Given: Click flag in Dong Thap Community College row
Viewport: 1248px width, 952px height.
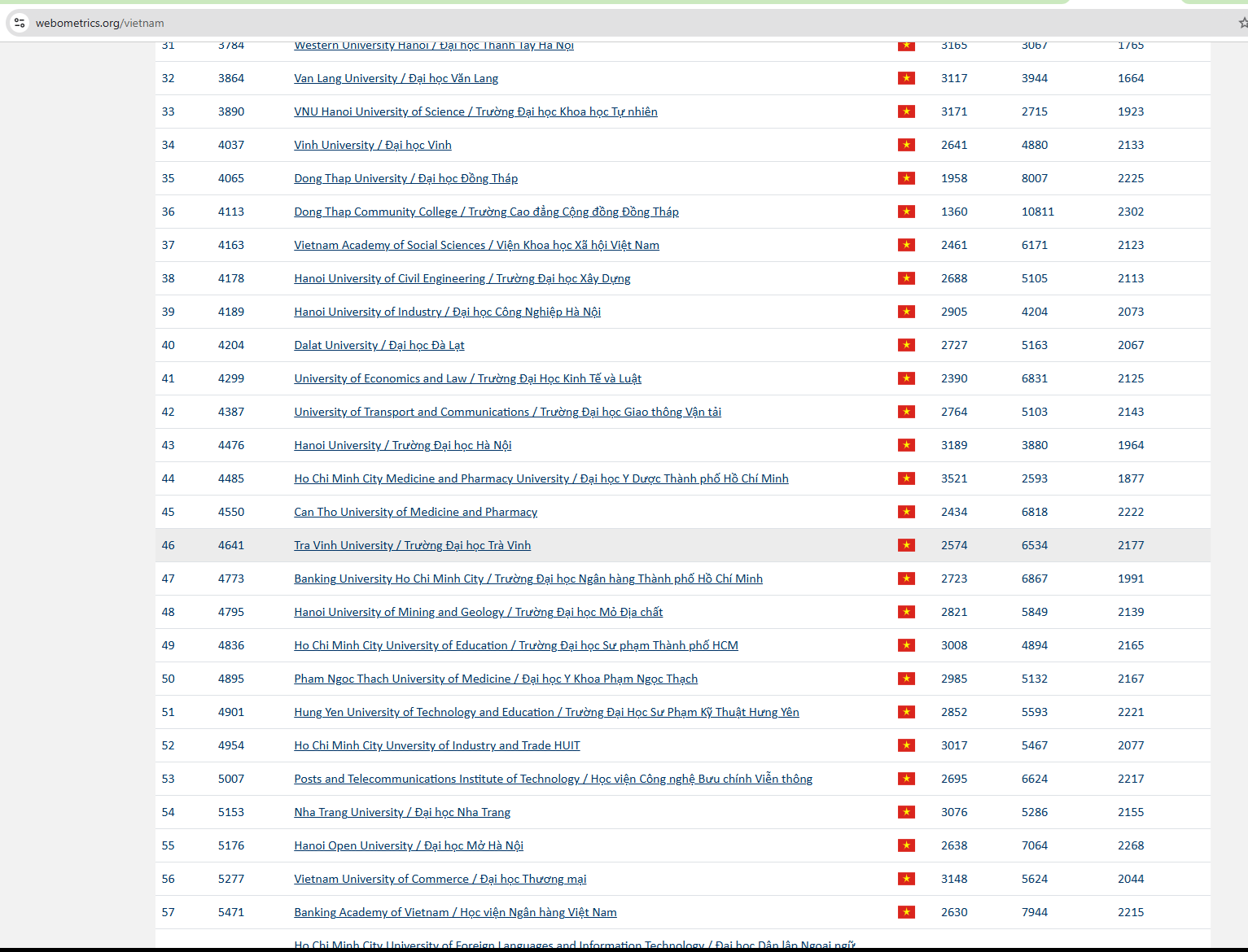Looking at the screenshot, I should tap(906, 212).
